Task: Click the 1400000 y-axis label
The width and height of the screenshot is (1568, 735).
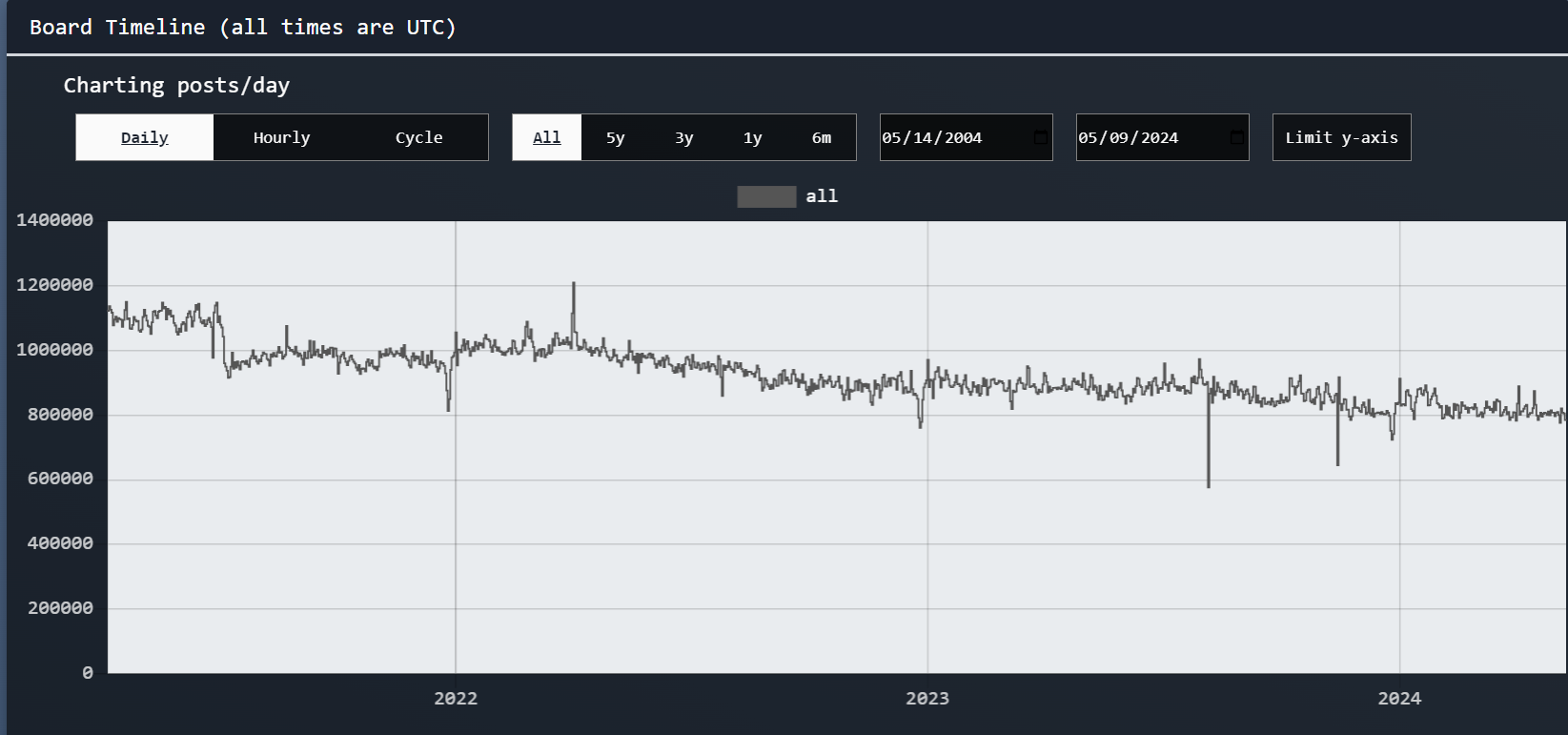Action: (x=55, y=220)
